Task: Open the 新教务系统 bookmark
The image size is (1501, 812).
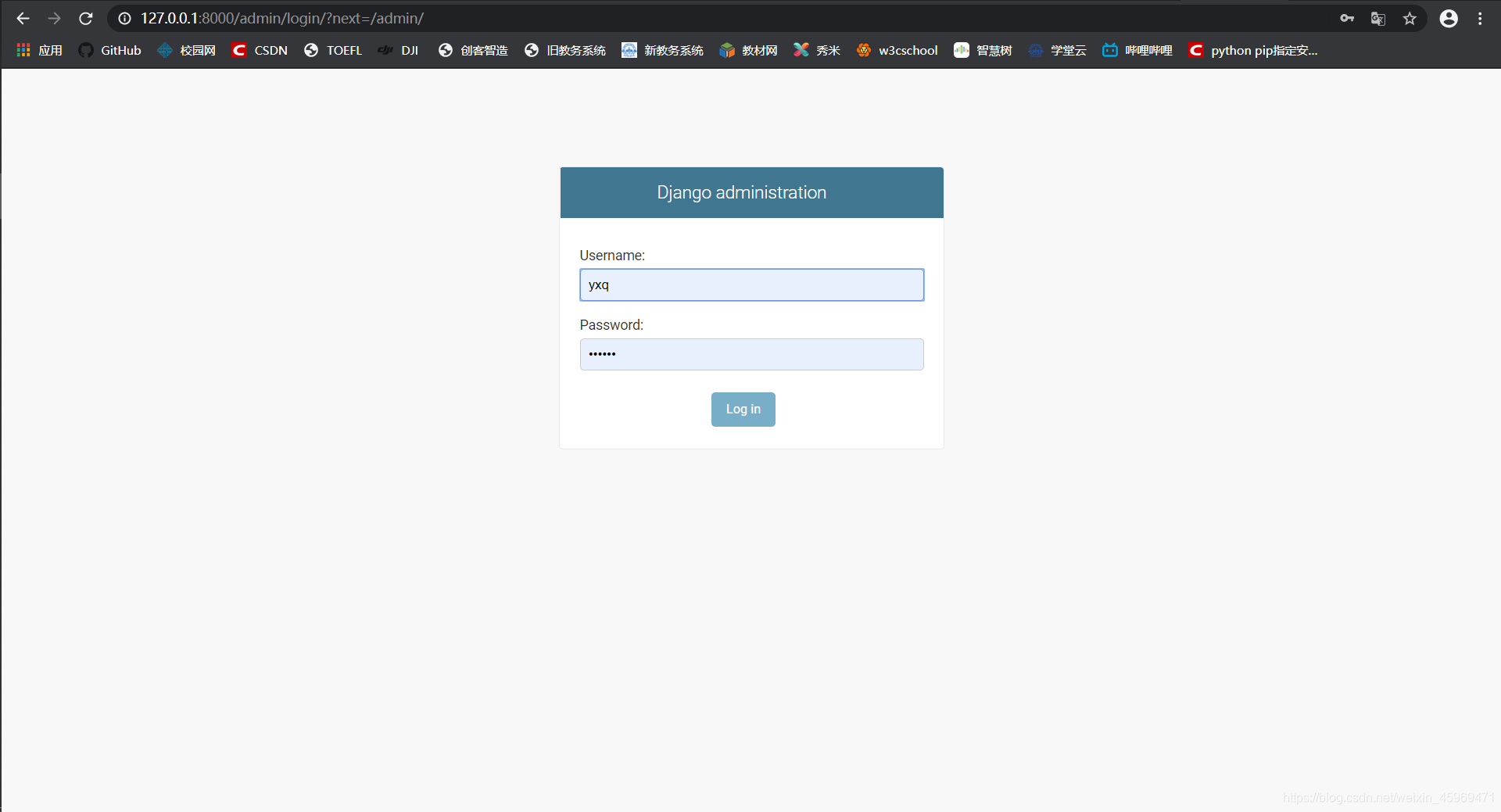Action: click(662, 50)
